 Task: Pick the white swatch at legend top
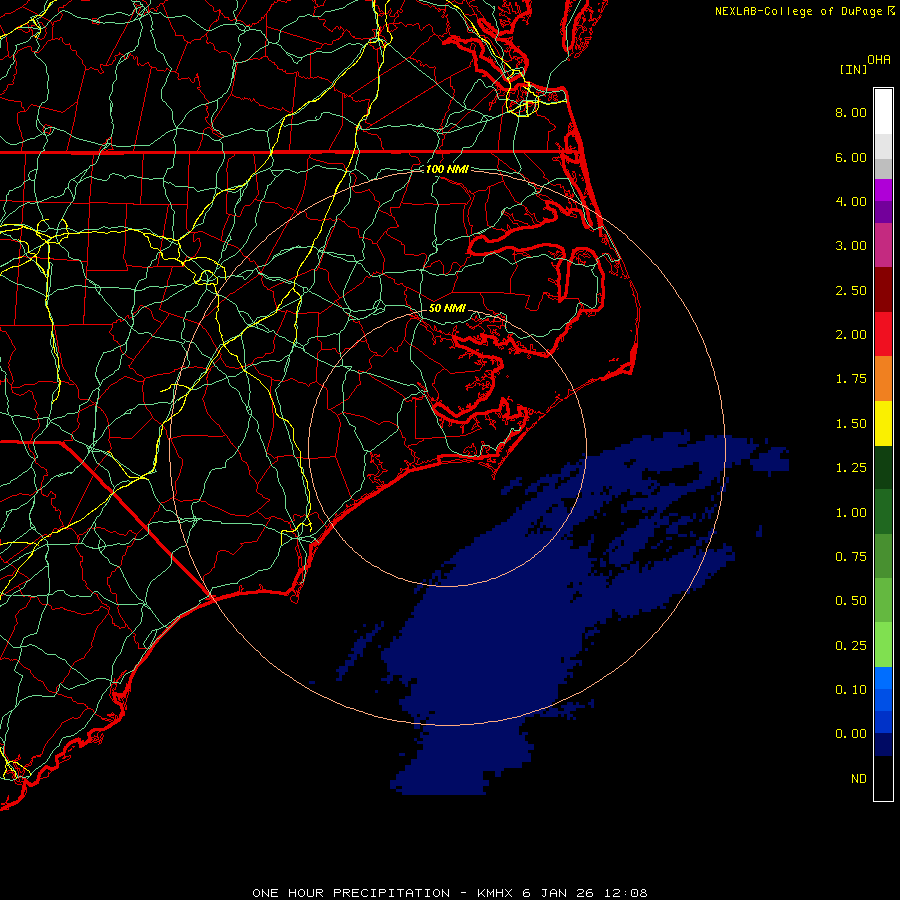pos(883,111)
